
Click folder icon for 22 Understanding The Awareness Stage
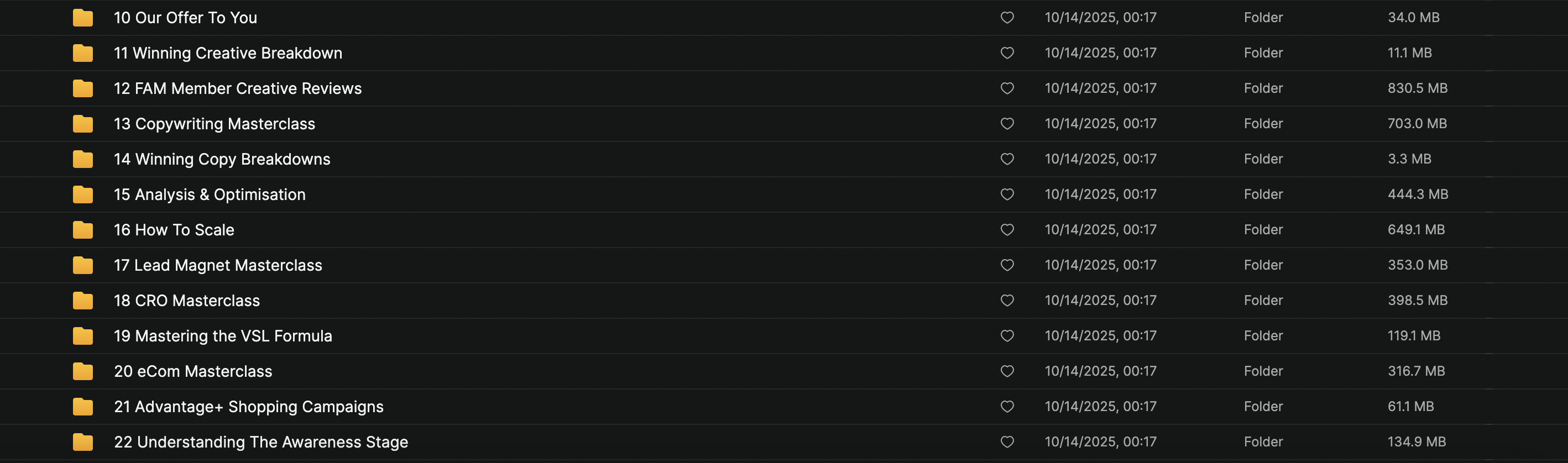click(x=83, y=441)
